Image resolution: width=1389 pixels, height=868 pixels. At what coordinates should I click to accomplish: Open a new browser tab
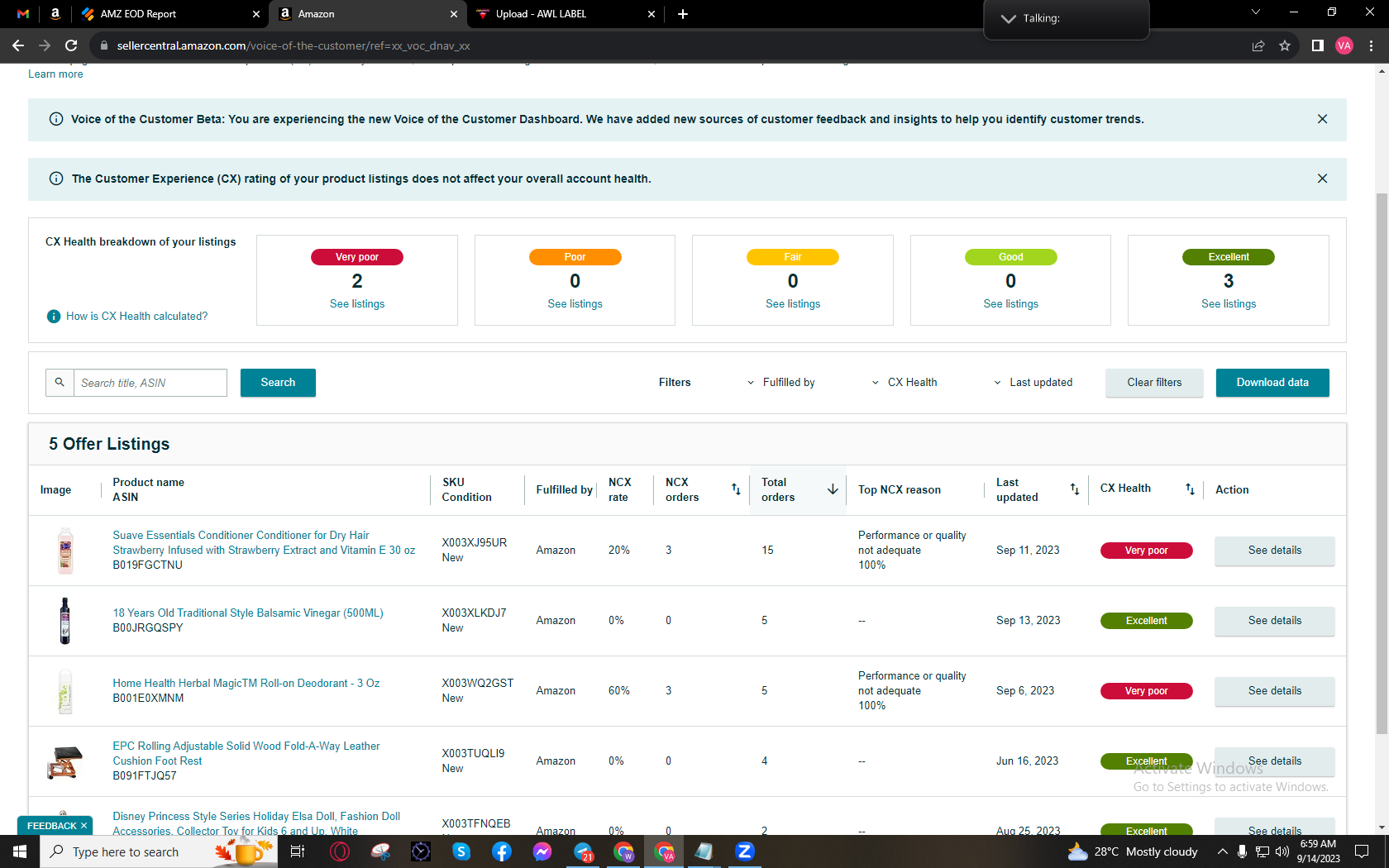coord(683,14)
